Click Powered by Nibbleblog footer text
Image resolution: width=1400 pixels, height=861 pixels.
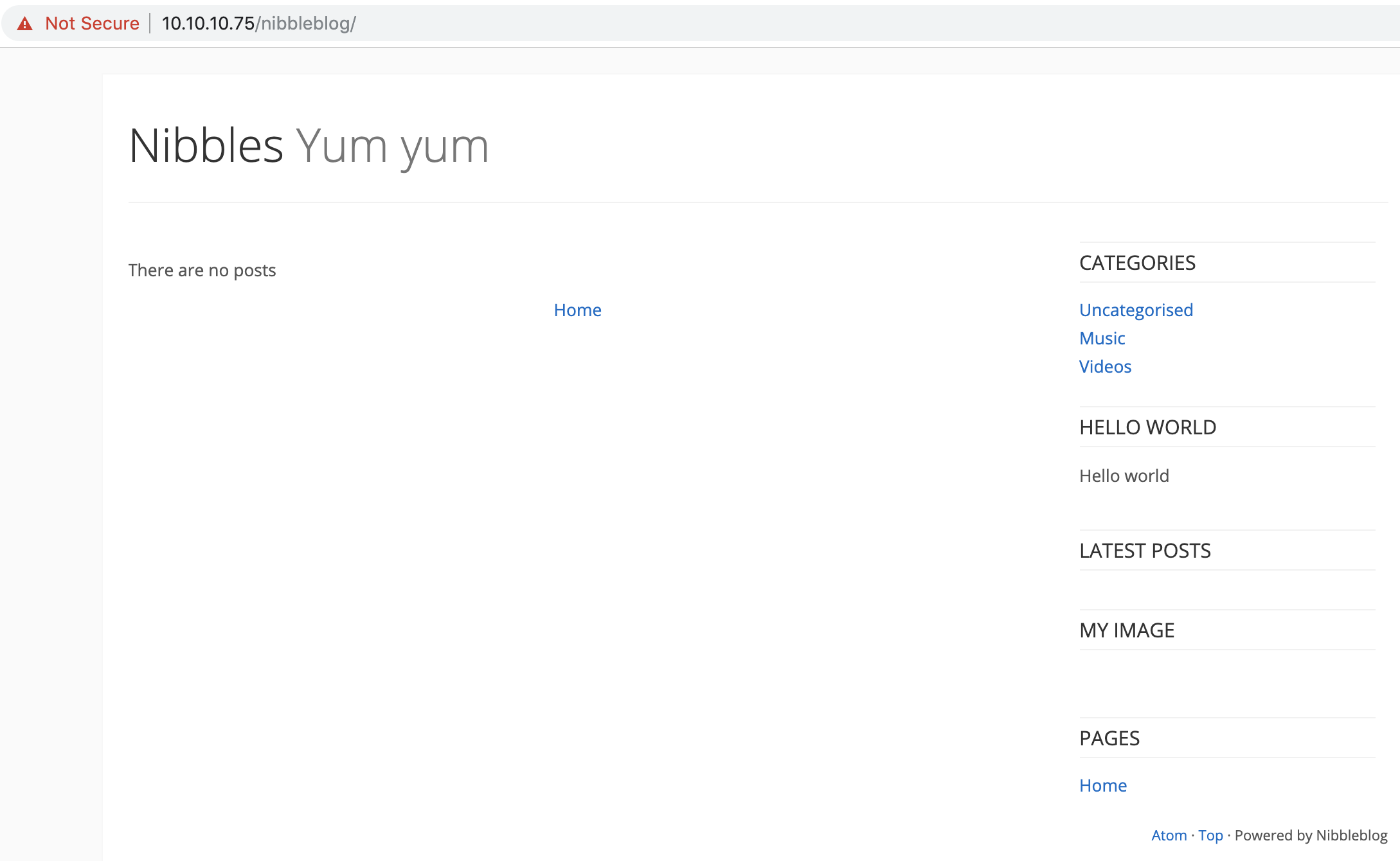click(x=1311, y=835)
